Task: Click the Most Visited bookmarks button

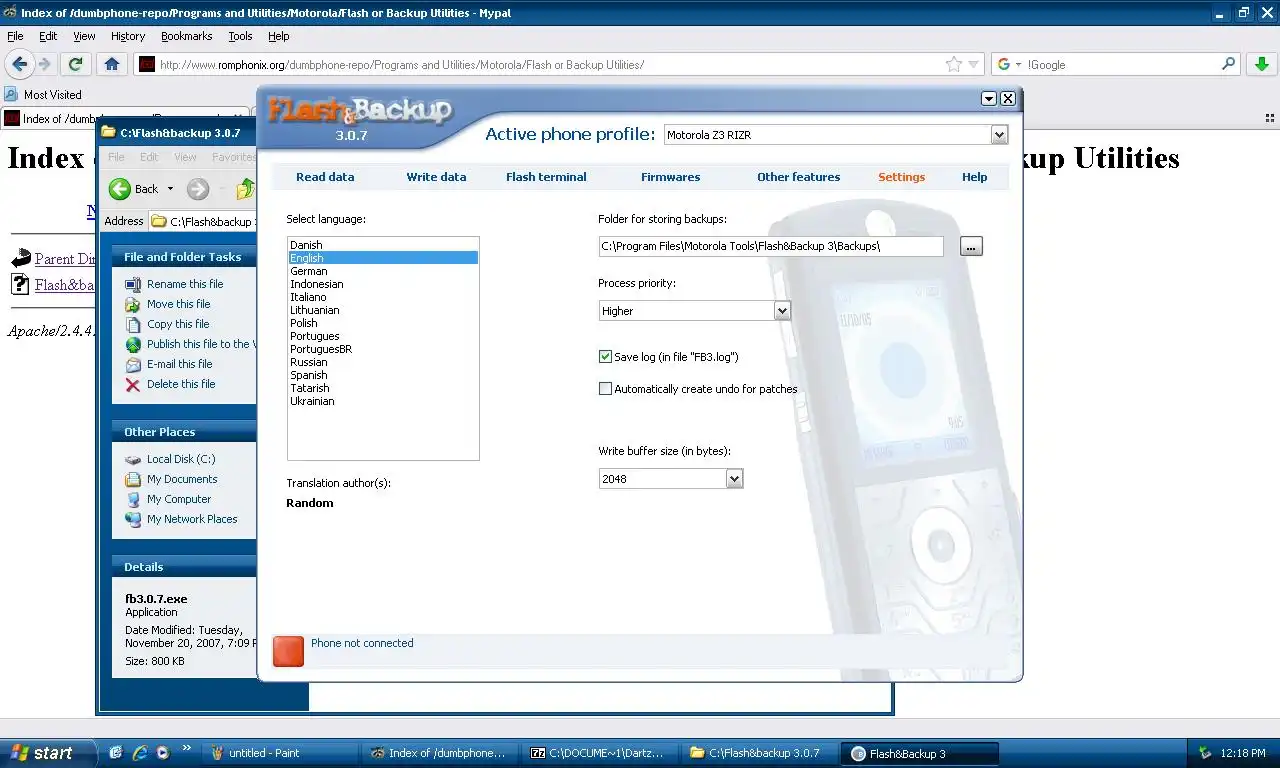Action: coord(43,94)
